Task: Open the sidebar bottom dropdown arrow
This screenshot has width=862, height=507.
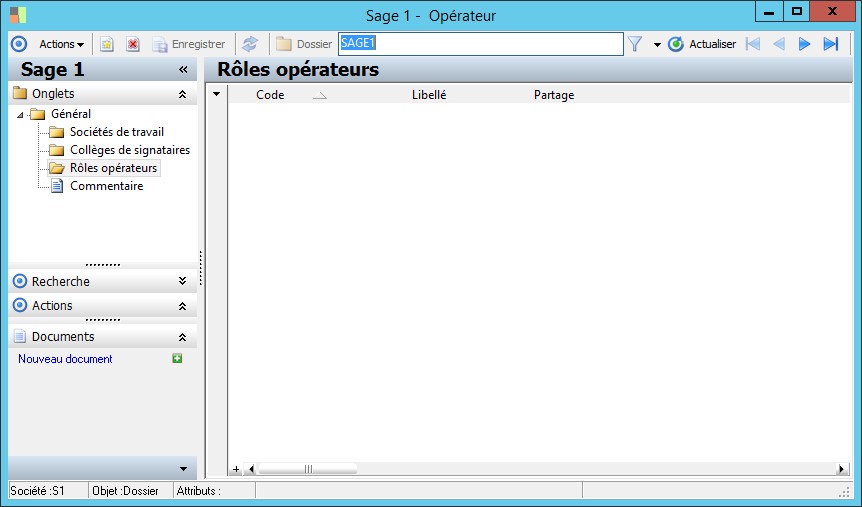Action: point(183,469)
